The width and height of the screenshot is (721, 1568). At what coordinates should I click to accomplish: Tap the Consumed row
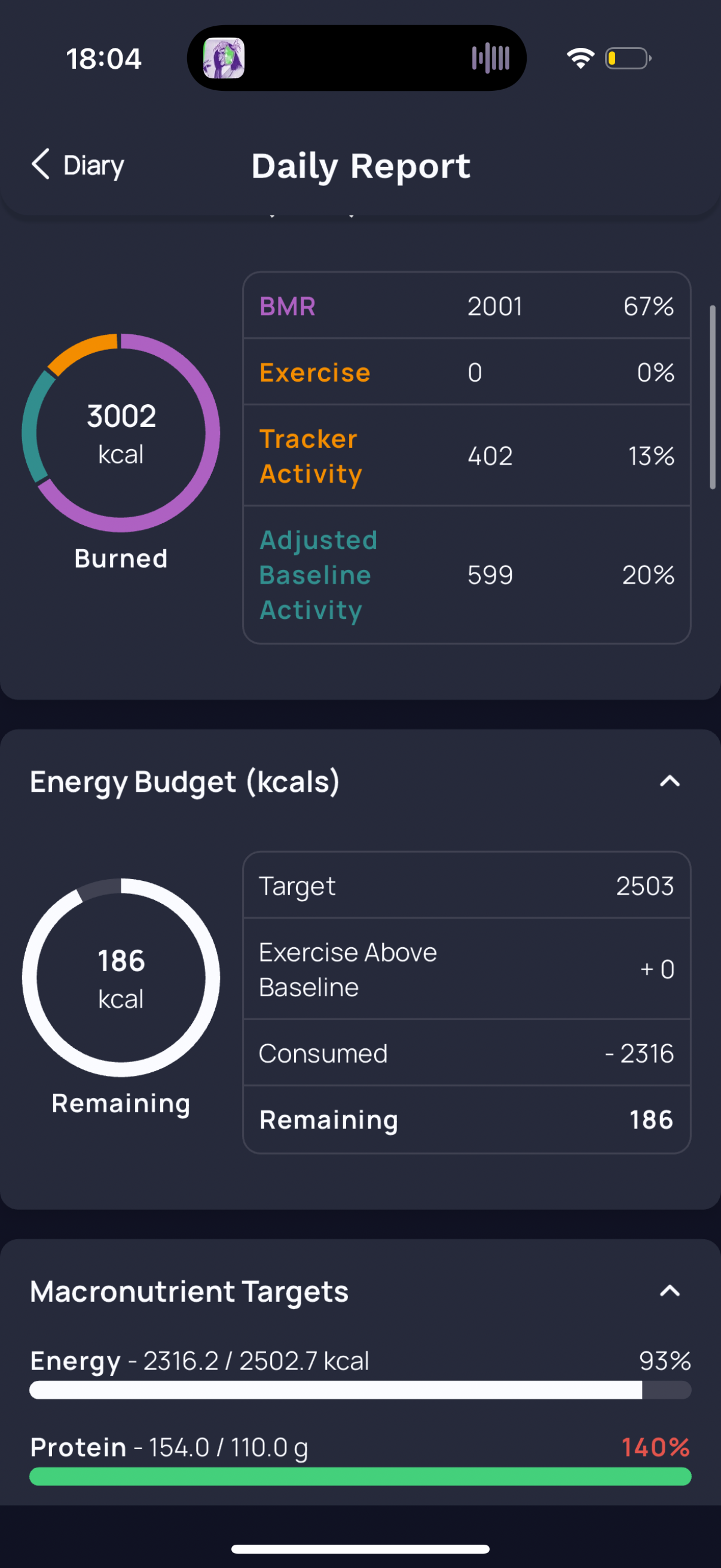click(x=467, y=1053)
